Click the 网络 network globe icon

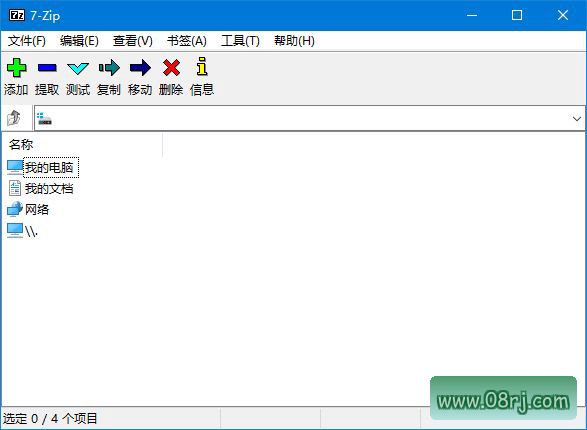pos(15,209)
